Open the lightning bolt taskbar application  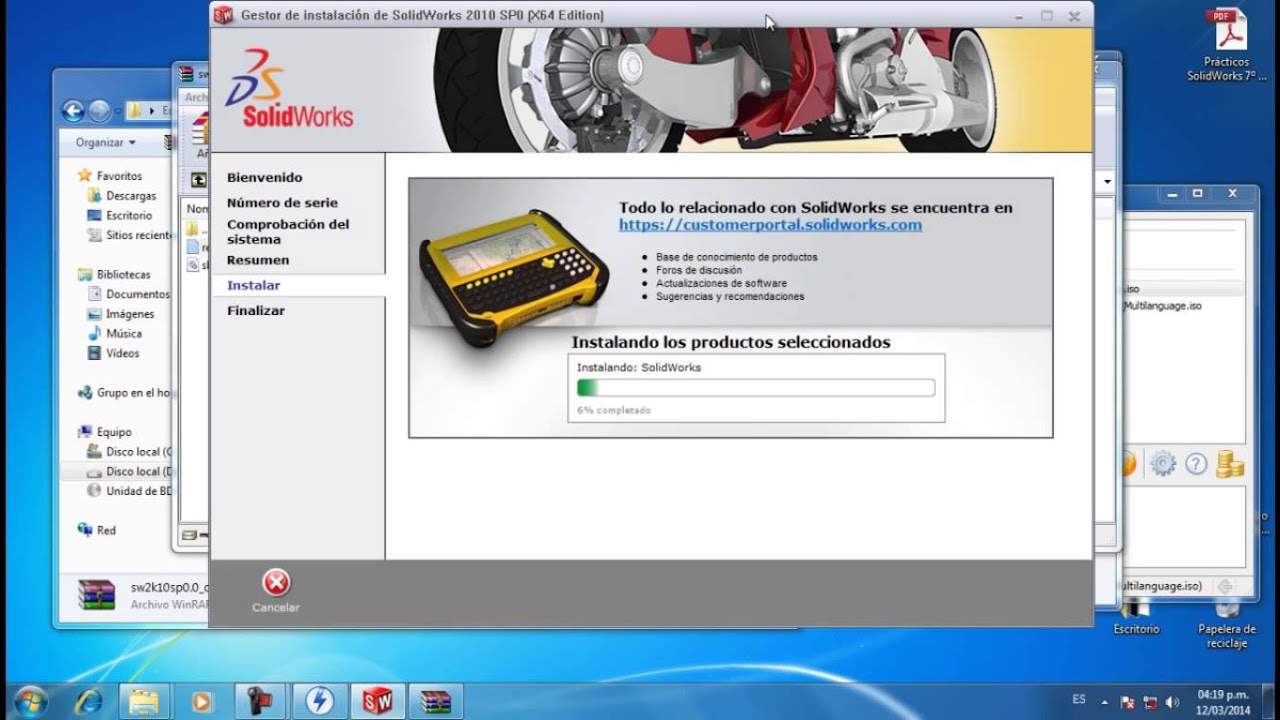click(319, 700)
